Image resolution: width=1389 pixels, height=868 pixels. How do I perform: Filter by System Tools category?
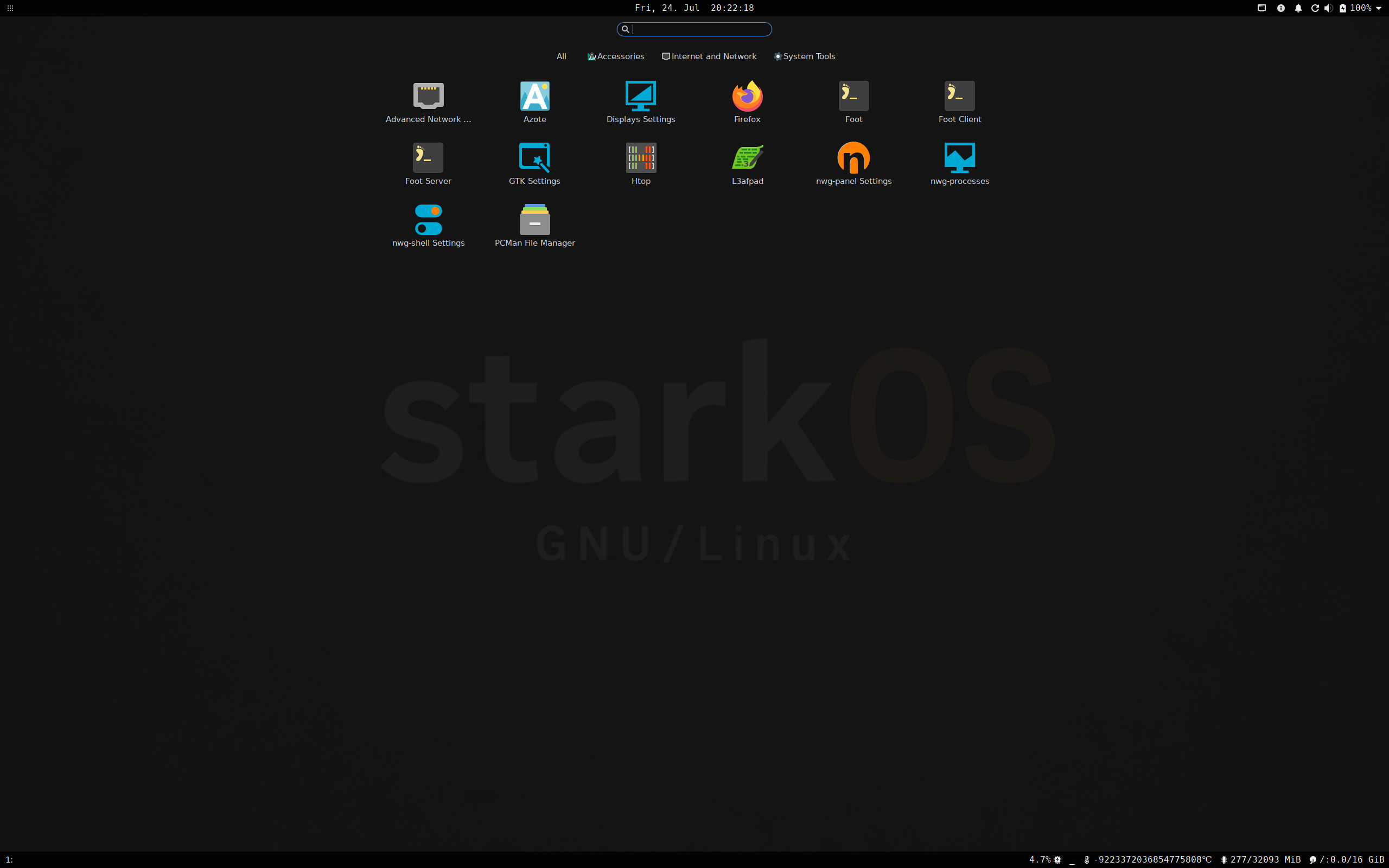804,56
